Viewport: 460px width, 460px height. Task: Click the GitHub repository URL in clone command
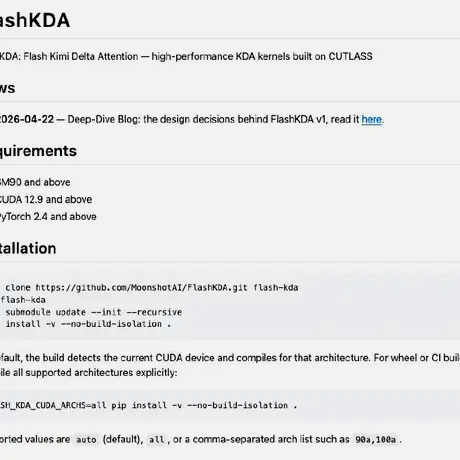(141, 288)
